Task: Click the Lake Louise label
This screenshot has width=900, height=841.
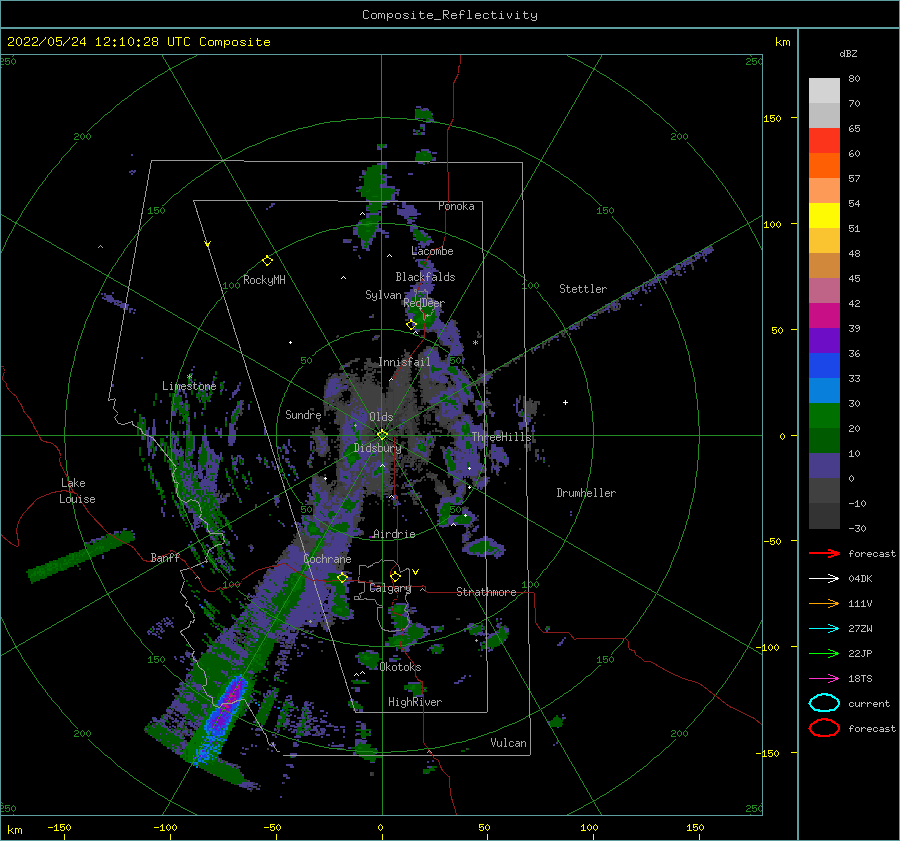Action: 77,491
